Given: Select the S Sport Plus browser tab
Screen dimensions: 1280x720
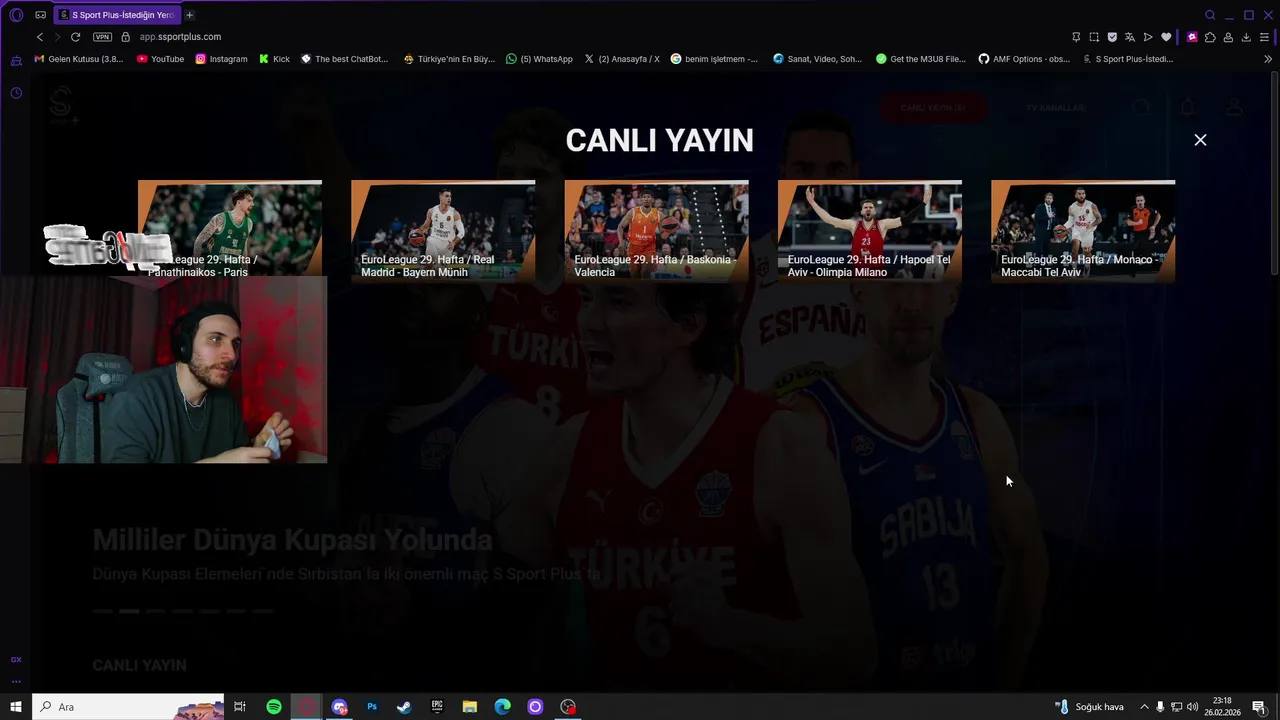Looking at the screenshot, I should (116, 15).
